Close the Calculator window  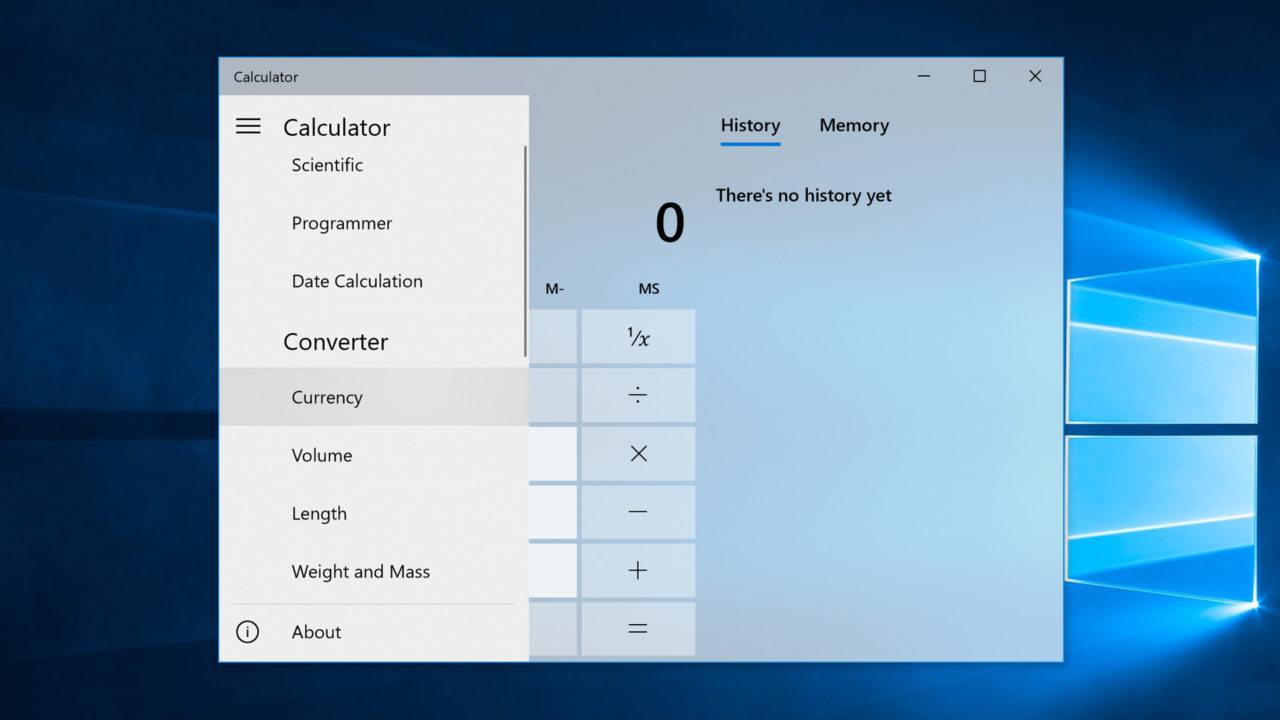(1035, 76)
